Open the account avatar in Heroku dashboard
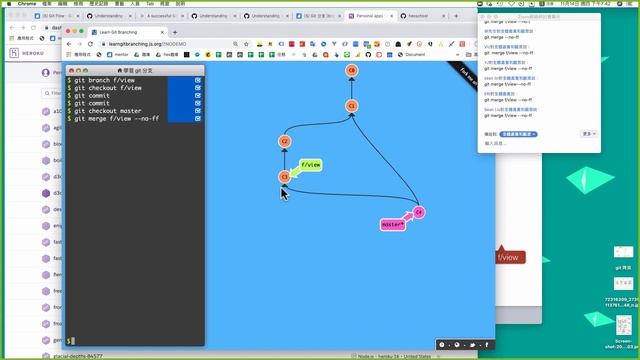 46,73
